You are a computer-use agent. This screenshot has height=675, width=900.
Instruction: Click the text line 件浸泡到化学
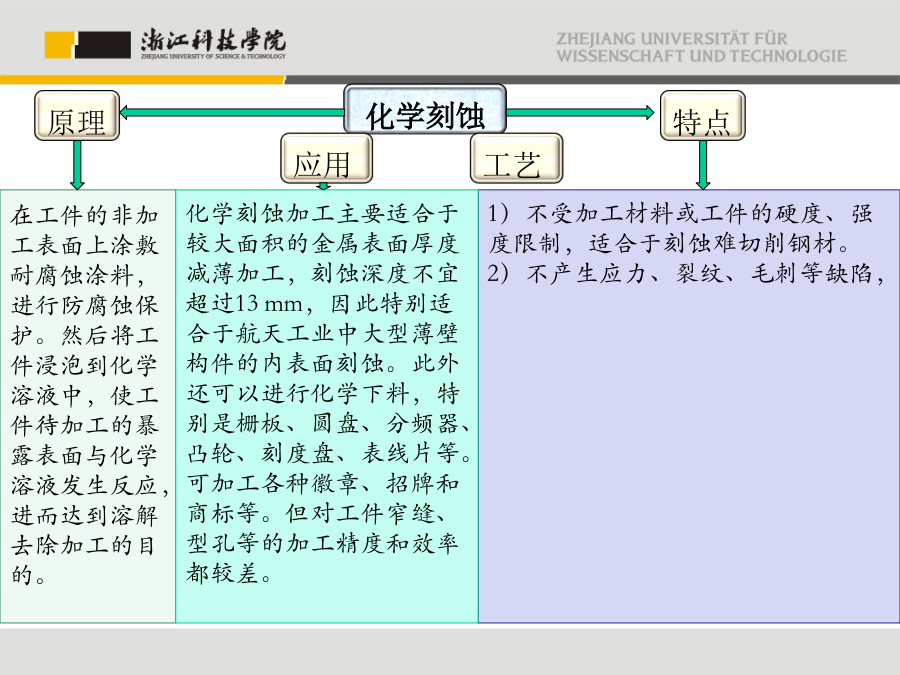pos(84,365)
